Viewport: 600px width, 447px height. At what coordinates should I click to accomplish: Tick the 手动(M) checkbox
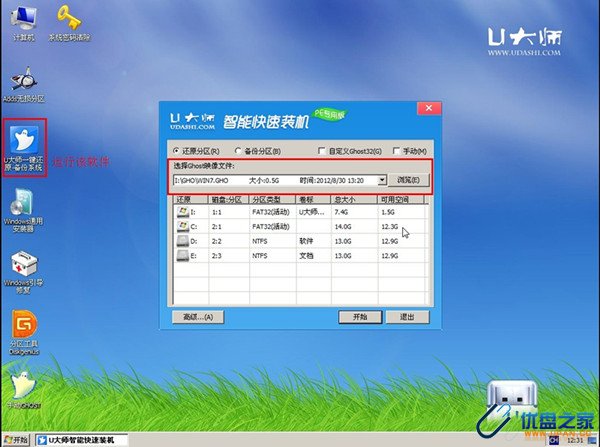396,151
